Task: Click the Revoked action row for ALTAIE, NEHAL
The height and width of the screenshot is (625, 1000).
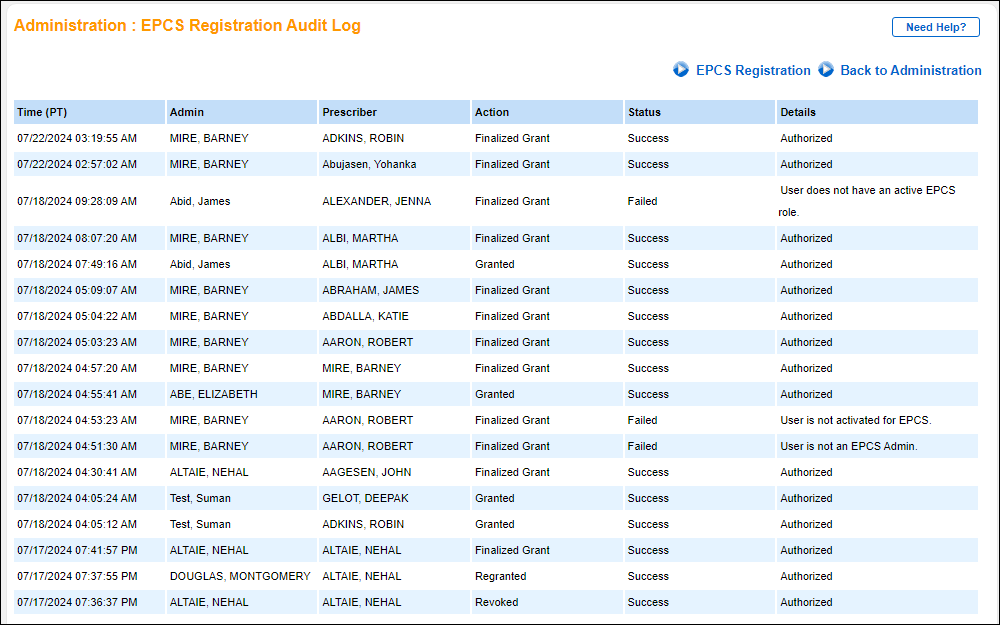Action: pyautogui.click(x=400, y=602)
